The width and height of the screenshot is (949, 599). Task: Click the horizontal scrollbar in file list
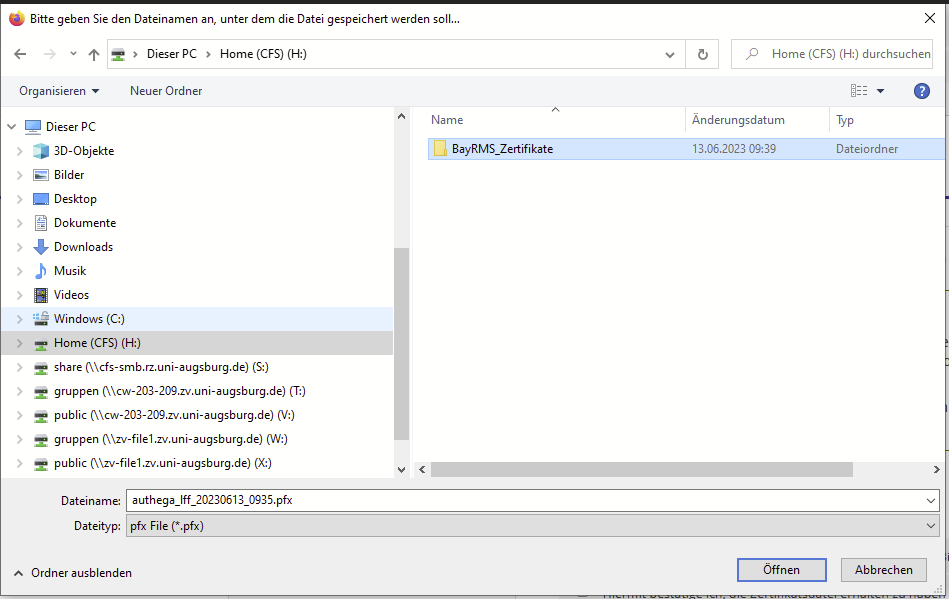pyautogui.click(x=640, y=469)
